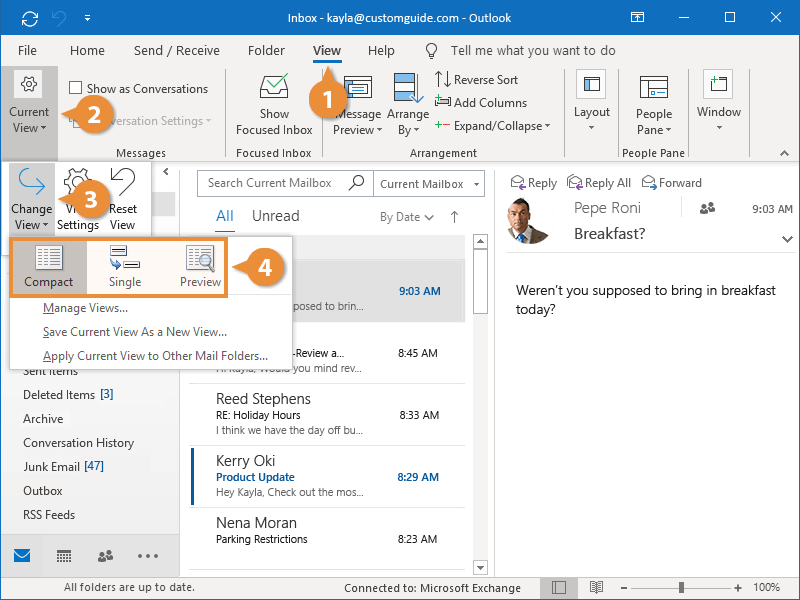Select the View ribbon tab
The image size is (800, 600).
[x=327, y=51]
